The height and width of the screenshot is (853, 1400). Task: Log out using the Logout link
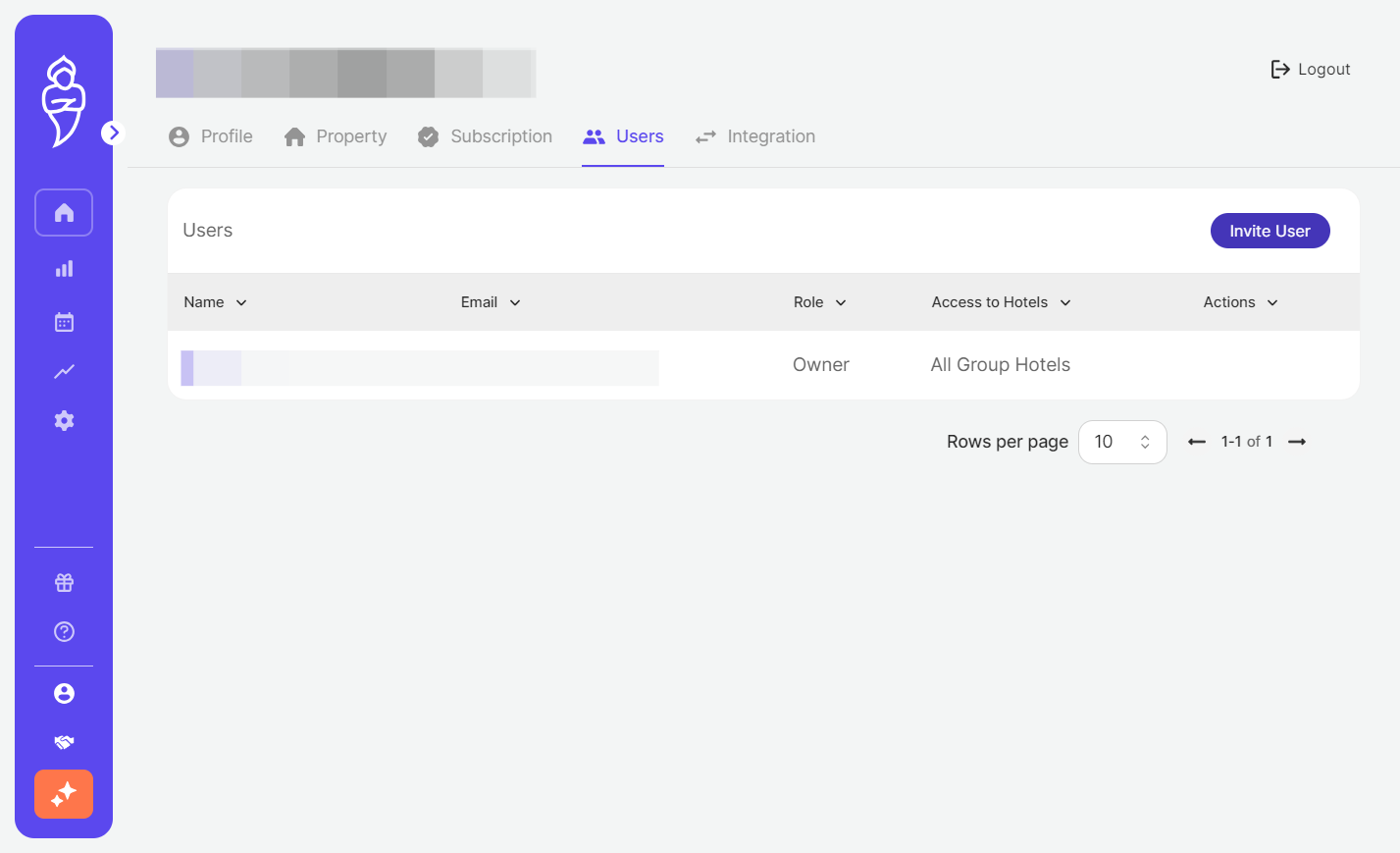(x=1311, y=69)
